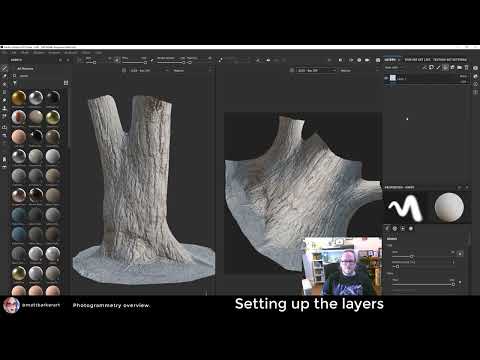480x360 pixels.
Task: Click the video camera icon in top toolbar
Action: pyautogui.click(x=367, y=60)
